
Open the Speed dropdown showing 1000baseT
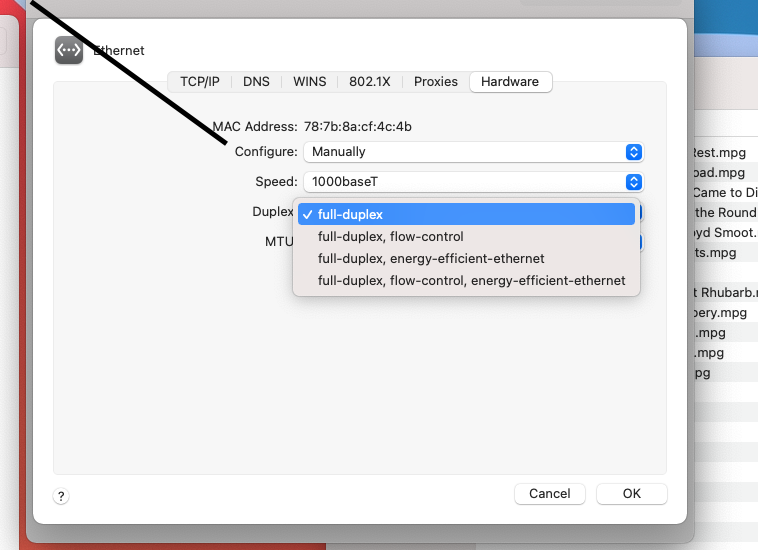(x=472, y=182)
